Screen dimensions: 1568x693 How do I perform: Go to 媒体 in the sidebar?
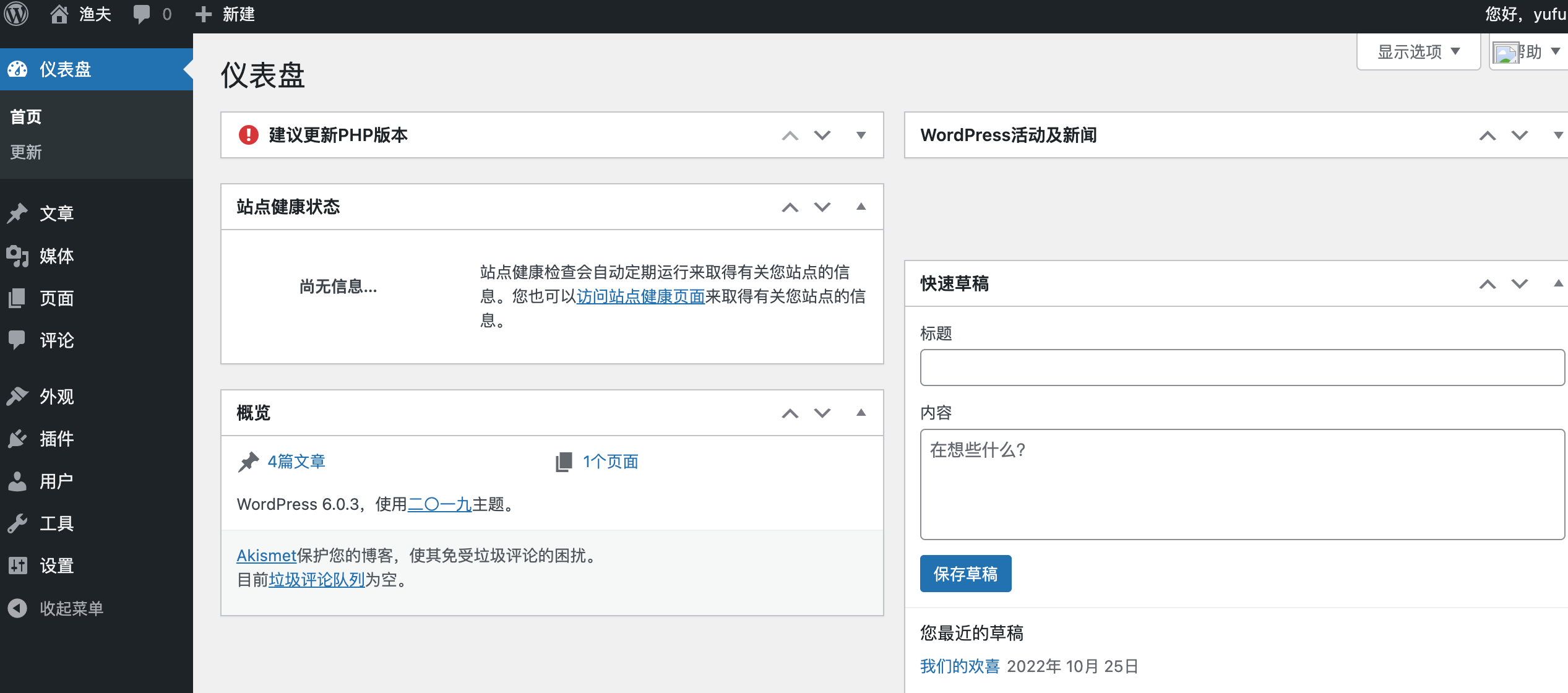(57, 256)
